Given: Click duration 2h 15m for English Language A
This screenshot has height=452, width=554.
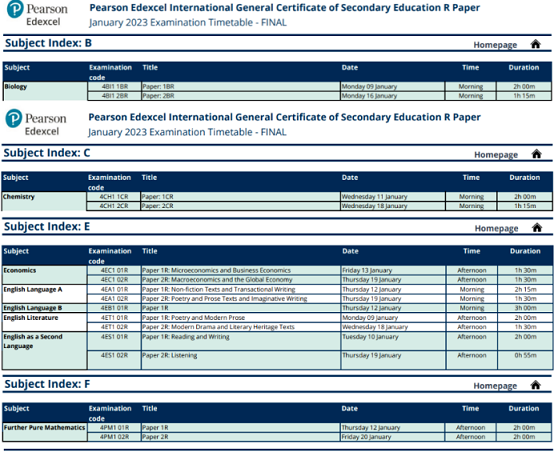Looking at the screenshot, I should (525, 289).
